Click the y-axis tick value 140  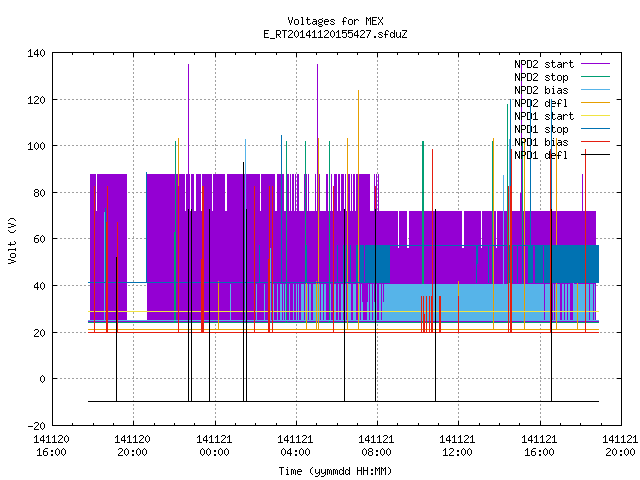click(36, 53)
